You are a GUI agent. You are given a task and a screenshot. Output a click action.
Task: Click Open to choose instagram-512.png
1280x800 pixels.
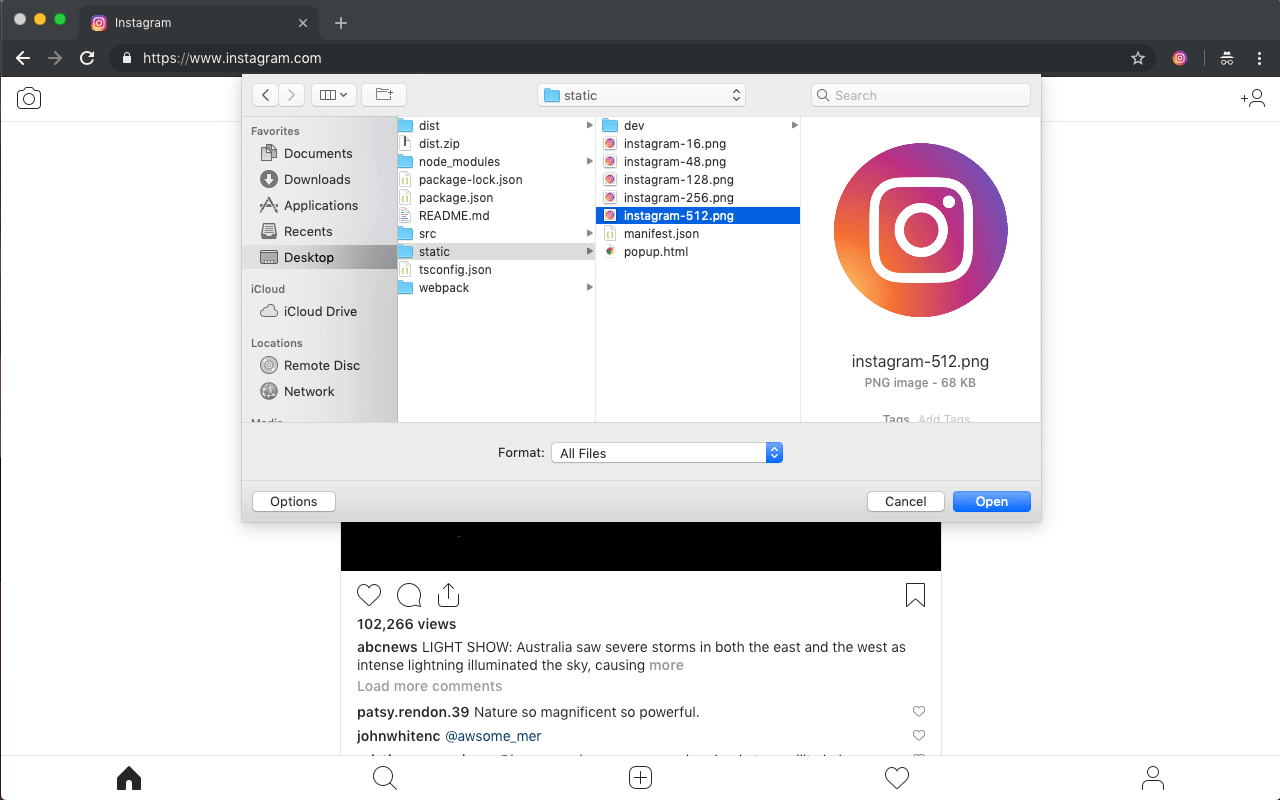click(x=991, y=501)
